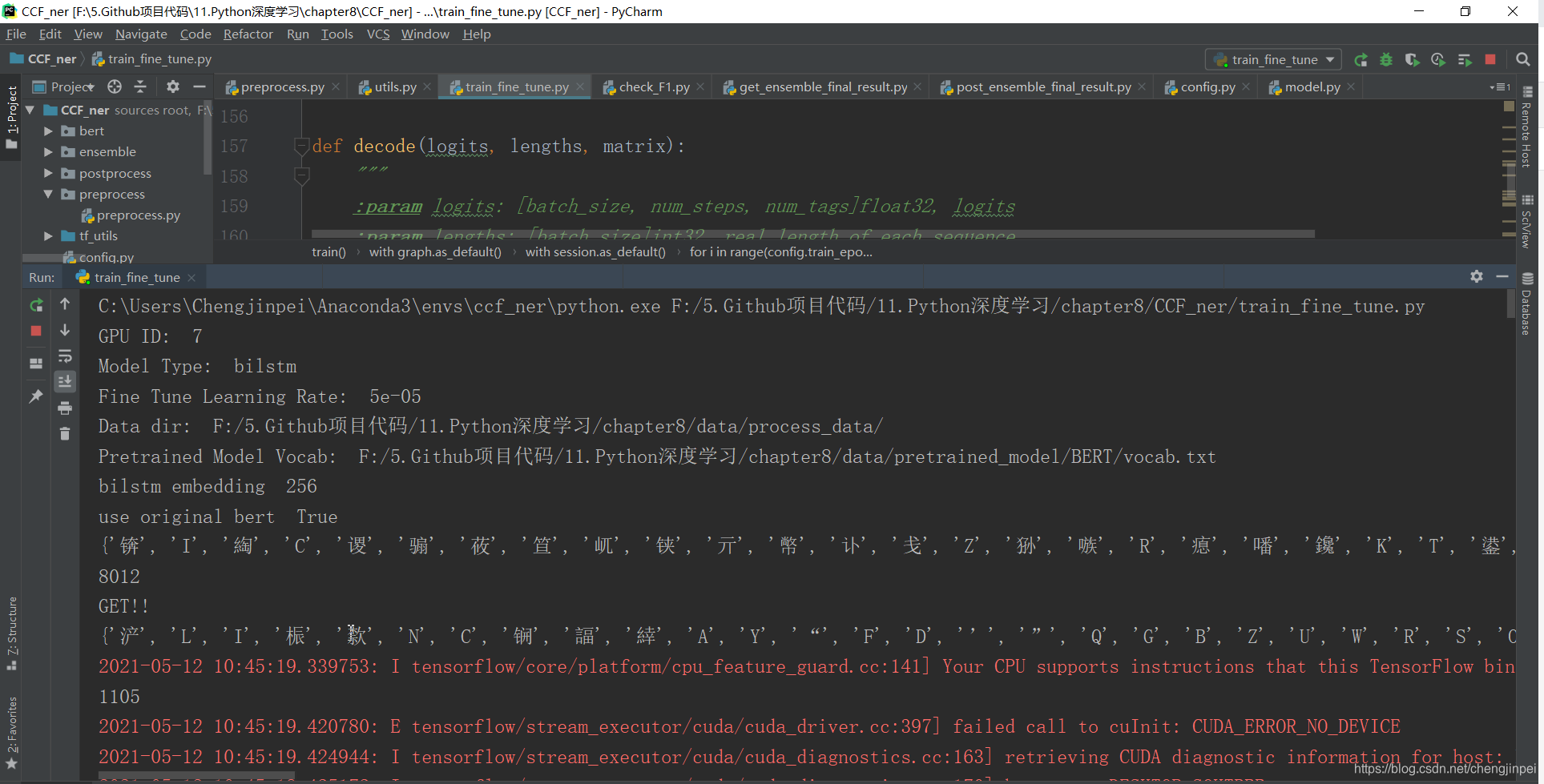Screen dimensions: 1544x784
Task: Open the Project view dropdown
Action: tap(64, 86)
